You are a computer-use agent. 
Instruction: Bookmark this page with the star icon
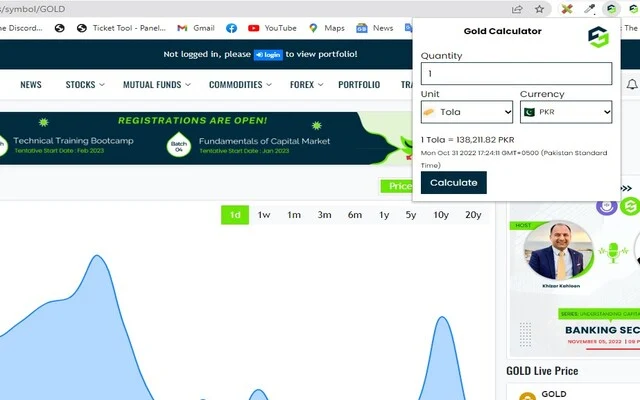coord(539,9)
